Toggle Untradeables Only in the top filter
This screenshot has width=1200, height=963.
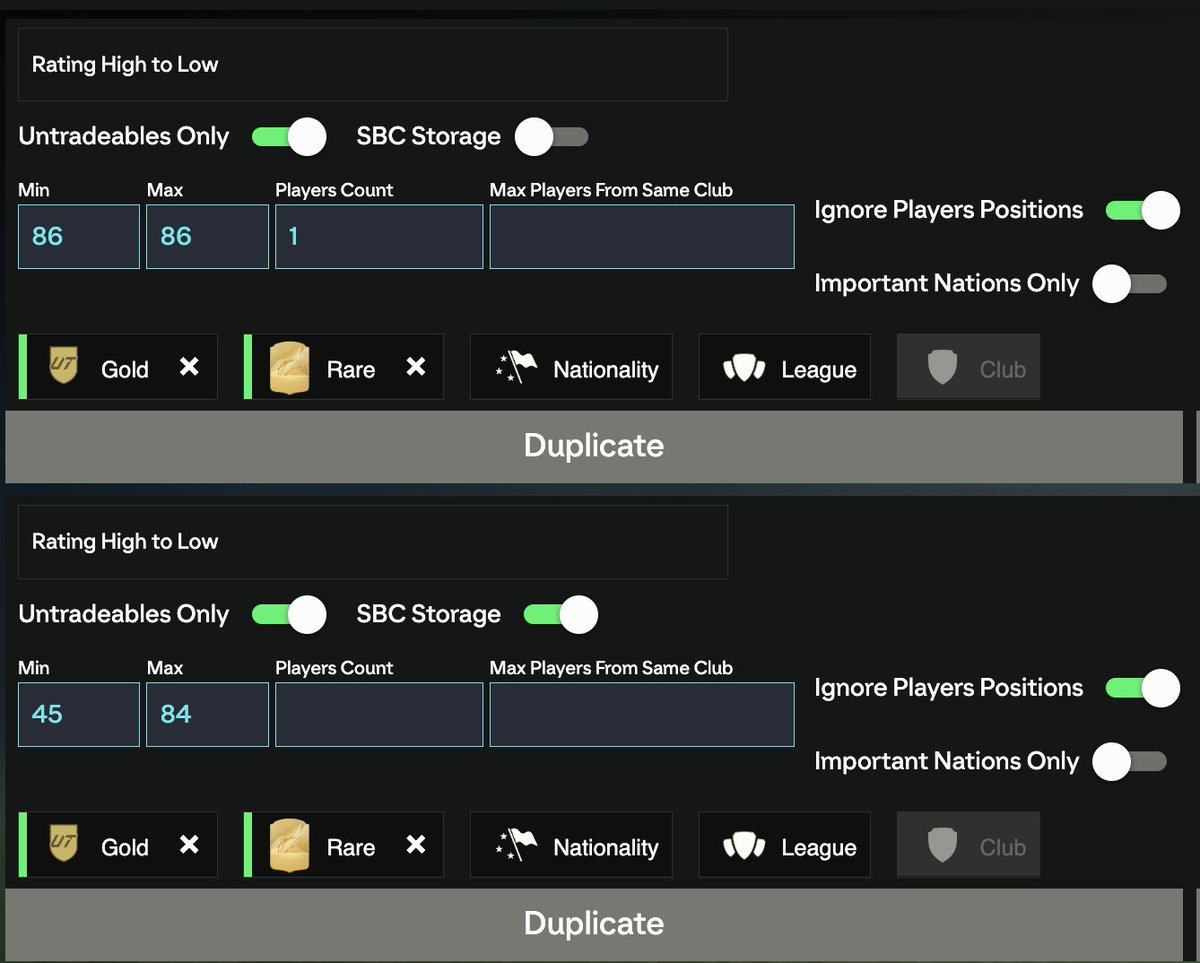[x=289, y=136]
